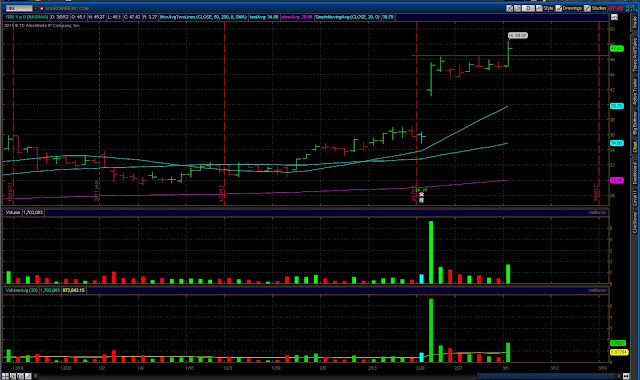Click the colored clipboard link icon beside symbol
Viewport: 640px width, 380px height.
(x=41, y=8)
